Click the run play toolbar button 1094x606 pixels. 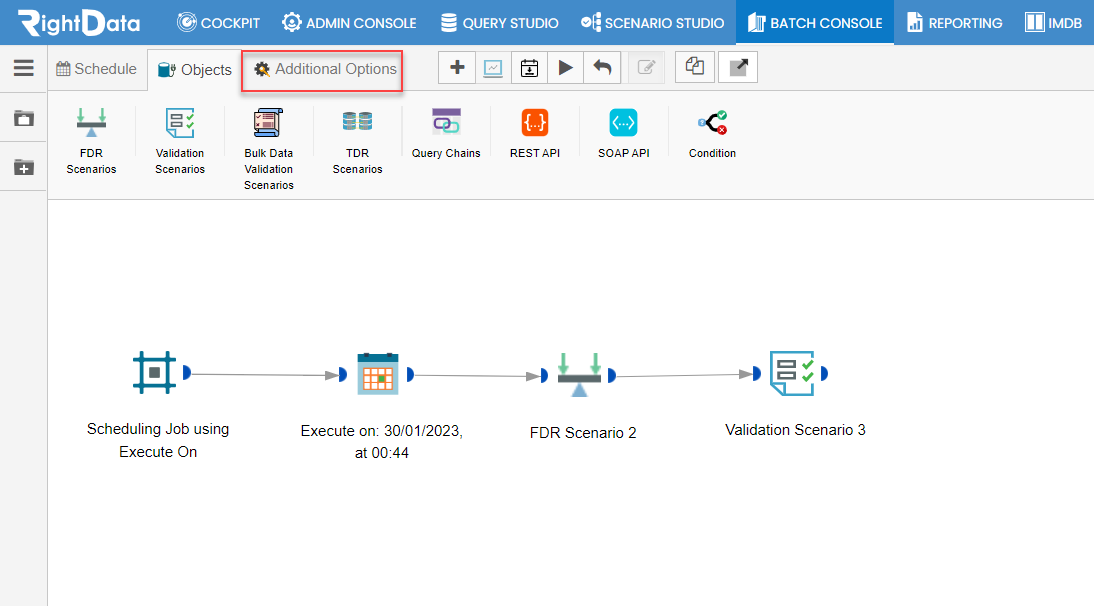[x=565, y=68]
